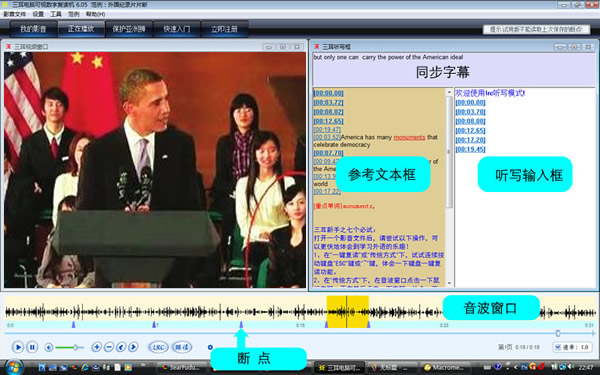
Task: Click the small blue circular dot icon
Action: tap(210, 347)
